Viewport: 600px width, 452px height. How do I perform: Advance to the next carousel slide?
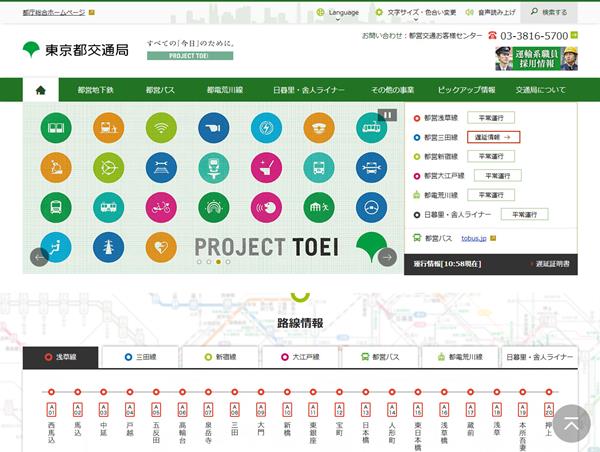387,257
